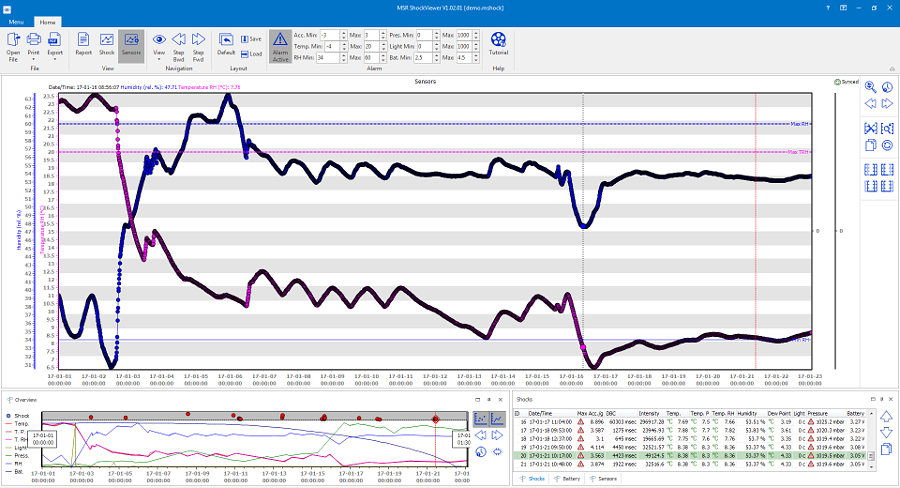Viewport: 900px width, 488px height.
Task: Save the current layout
Action: (251, 39)
